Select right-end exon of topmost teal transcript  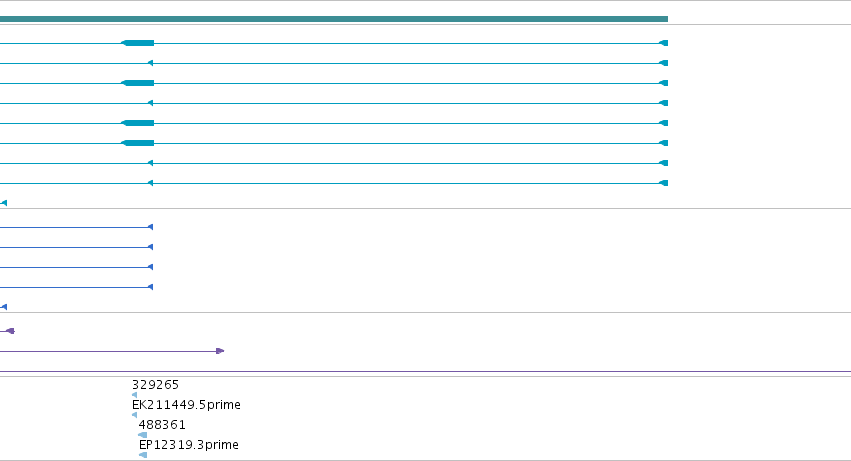point(664,43)
